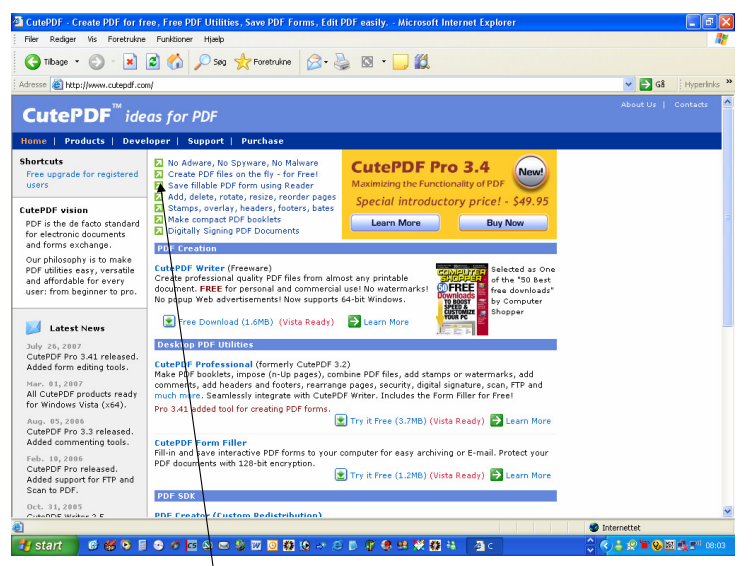Click the green Gå go arrow

[646, 84]
